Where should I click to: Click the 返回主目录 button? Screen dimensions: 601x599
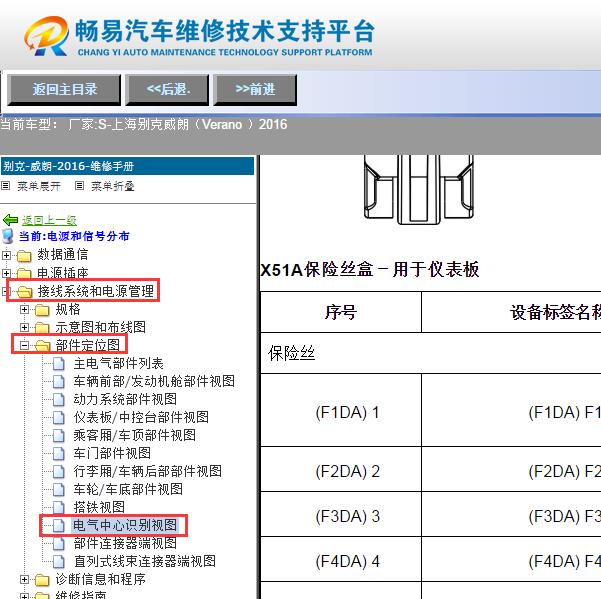point(64,90)
